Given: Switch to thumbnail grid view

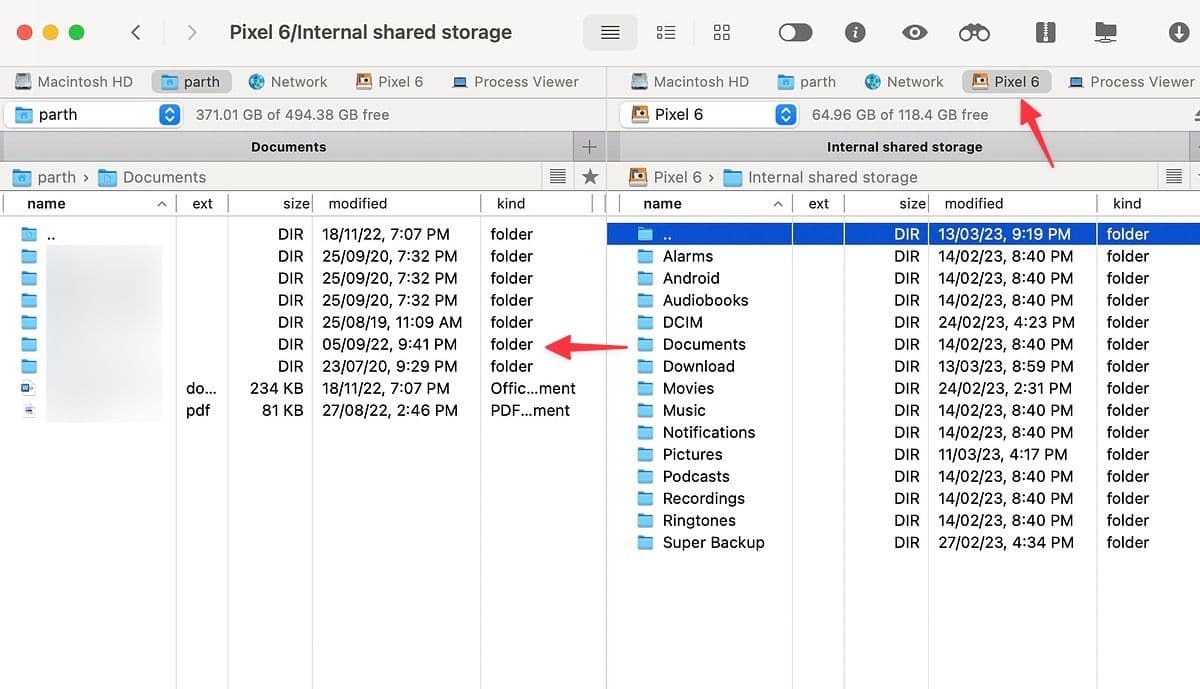Looking at the screenshot, I should pyautogui.click(x=722, y=32).
